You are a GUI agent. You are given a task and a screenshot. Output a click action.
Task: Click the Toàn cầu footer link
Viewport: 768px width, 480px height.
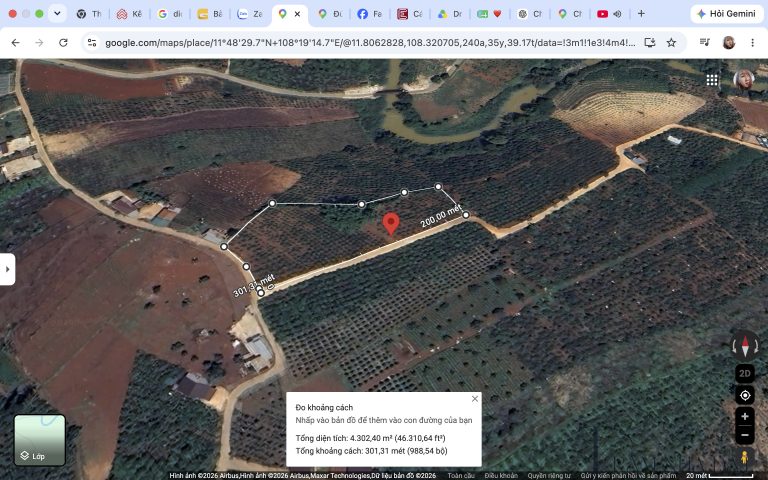[x=461, y=476]
